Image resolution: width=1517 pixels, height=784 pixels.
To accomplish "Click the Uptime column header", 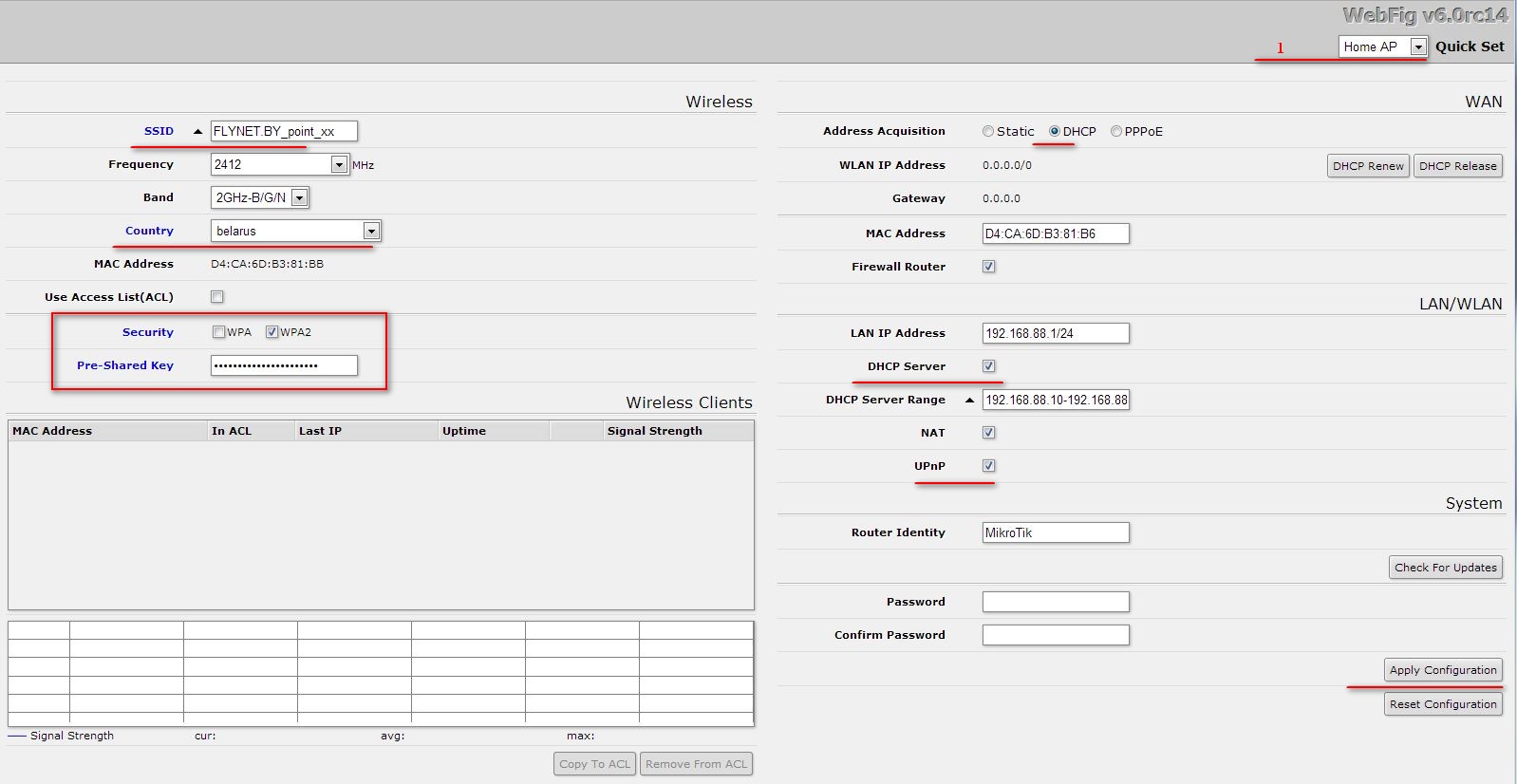I will coord(494,431).
